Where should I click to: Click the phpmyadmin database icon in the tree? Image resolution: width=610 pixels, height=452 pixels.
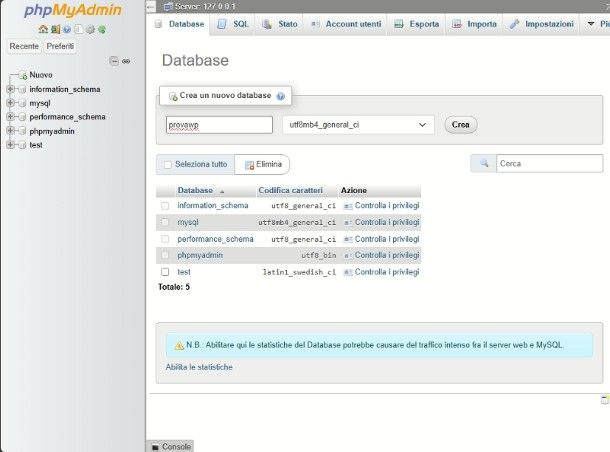tap(23, 131)
